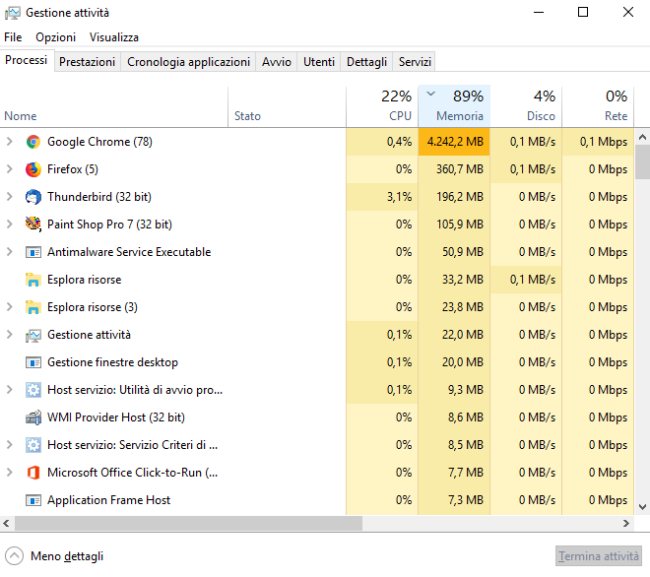
Task: Click the Termina attività button
Action: click(x=599, y=556)
